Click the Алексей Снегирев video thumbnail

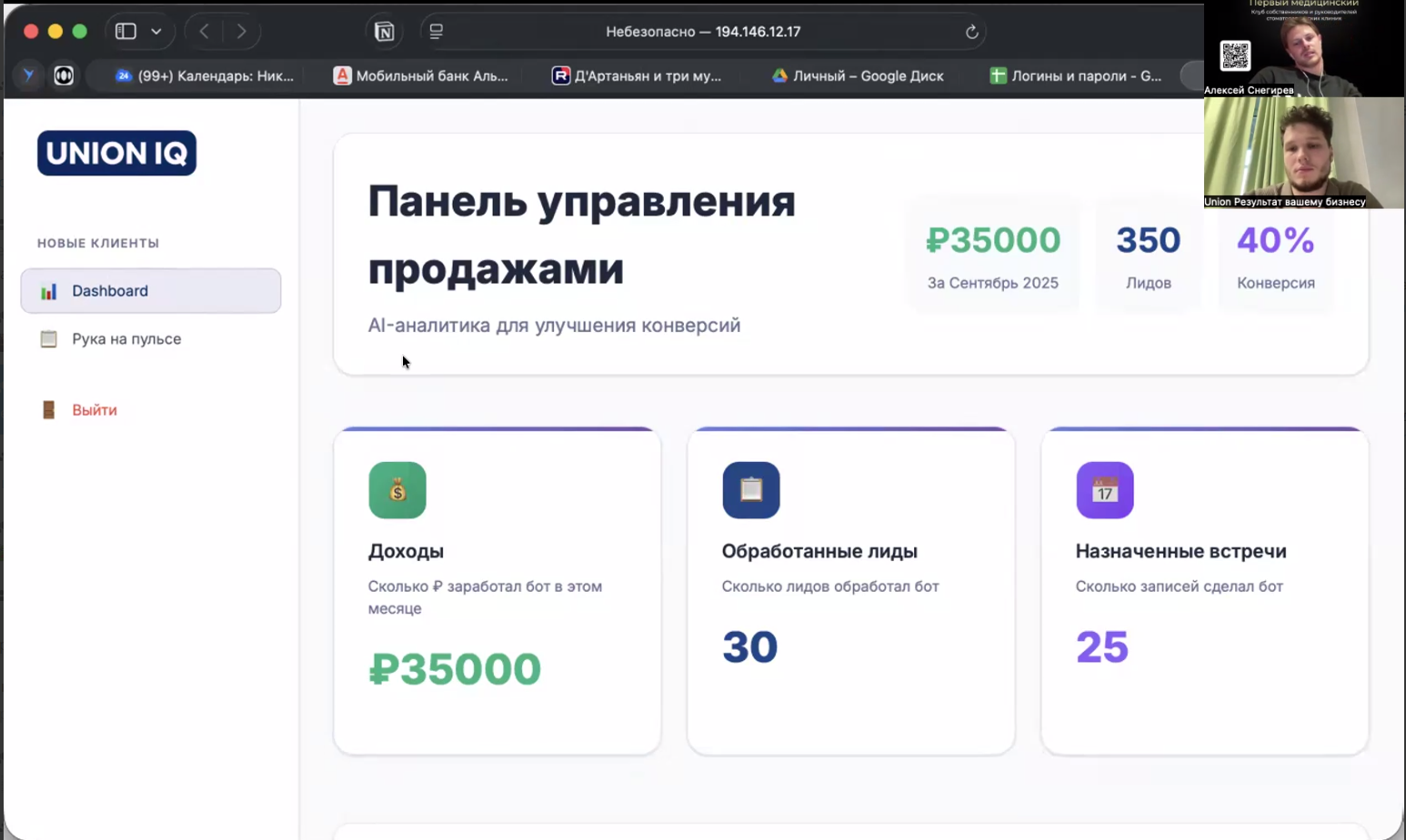(x=1303, y=48)
